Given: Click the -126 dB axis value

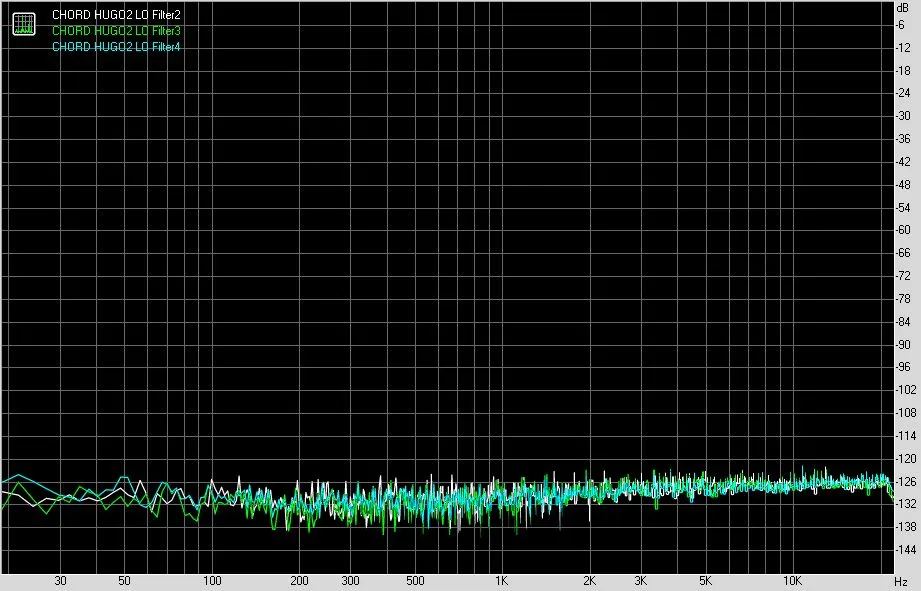Looking at the screenshot, I should (906, 482).
